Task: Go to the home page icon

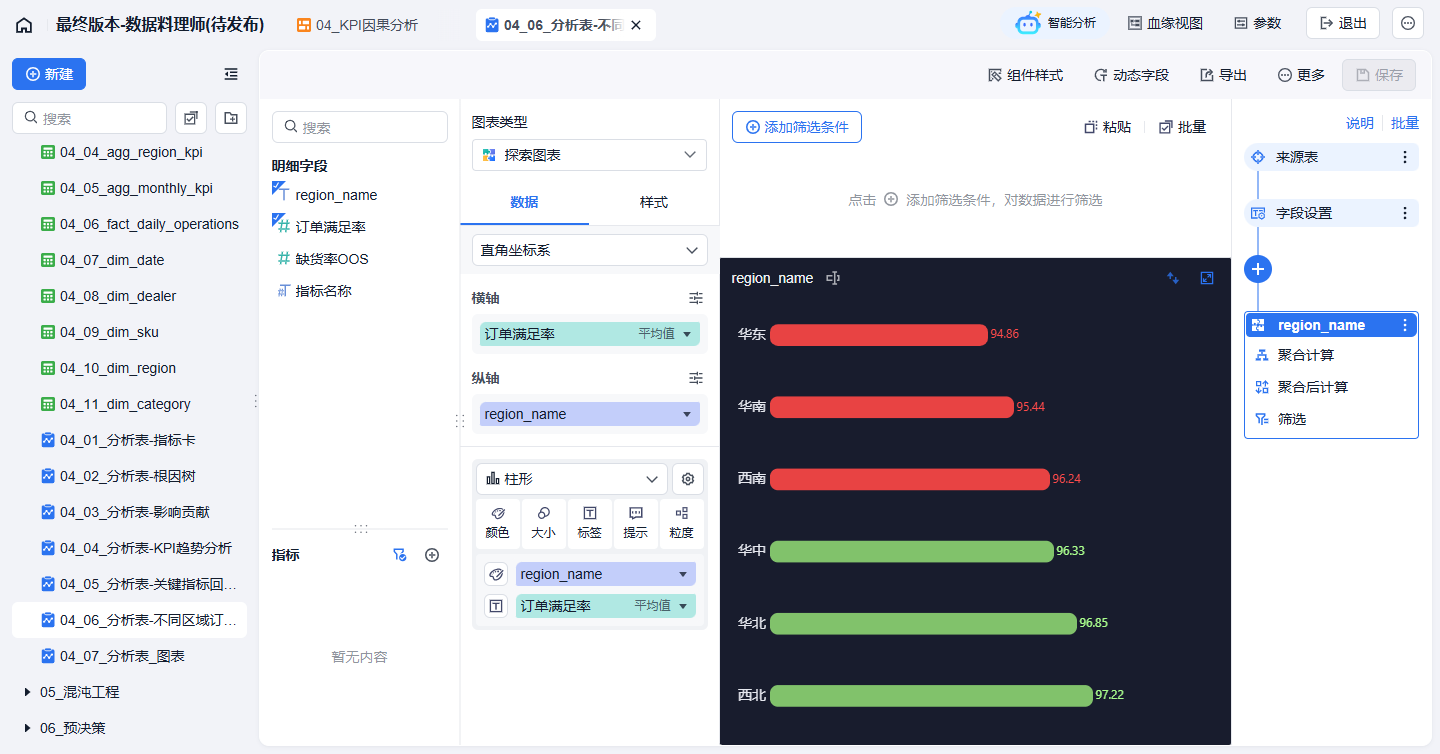Action: pos(24,25)
